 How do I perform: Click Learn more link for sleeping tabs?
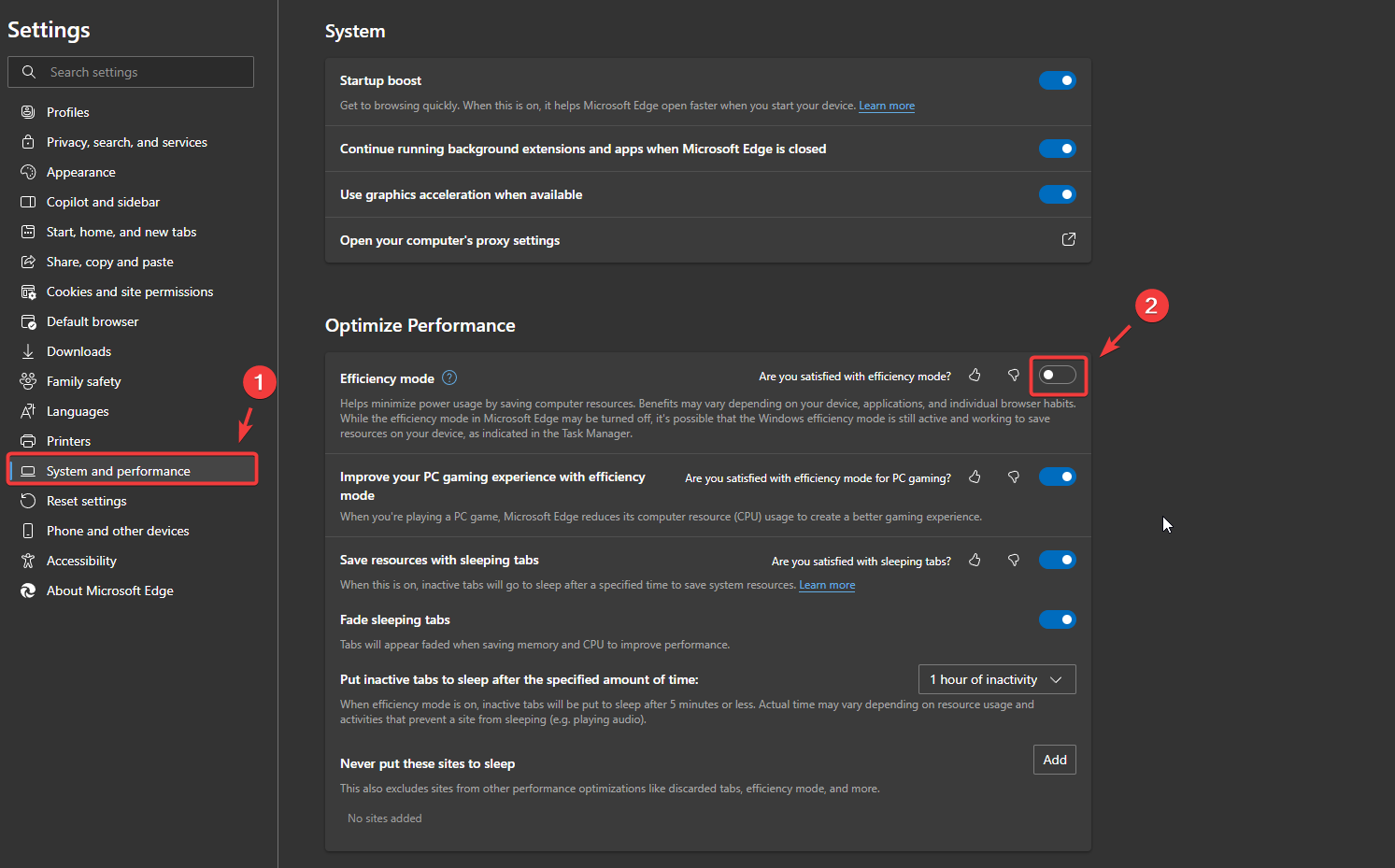(x=827, y=586)
